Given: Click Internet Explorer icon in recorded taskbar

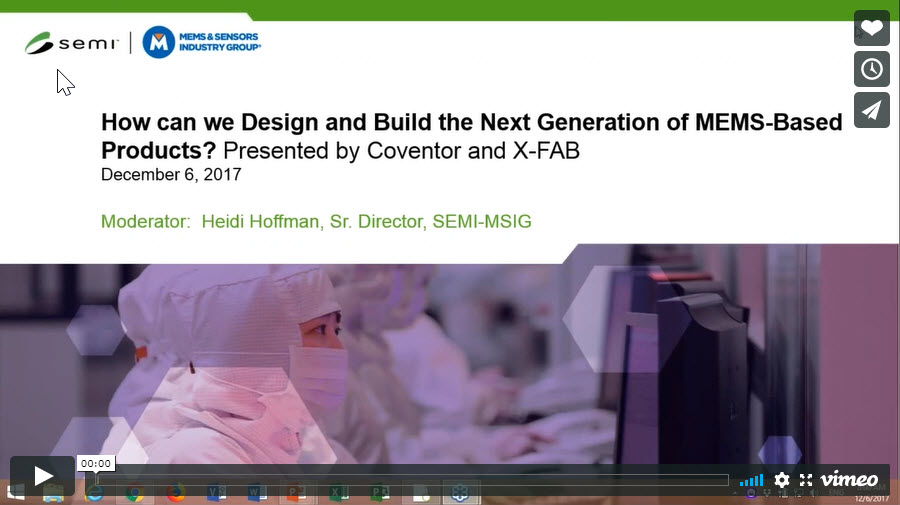Looking at the screenshot, I should (x=94, y=493).
